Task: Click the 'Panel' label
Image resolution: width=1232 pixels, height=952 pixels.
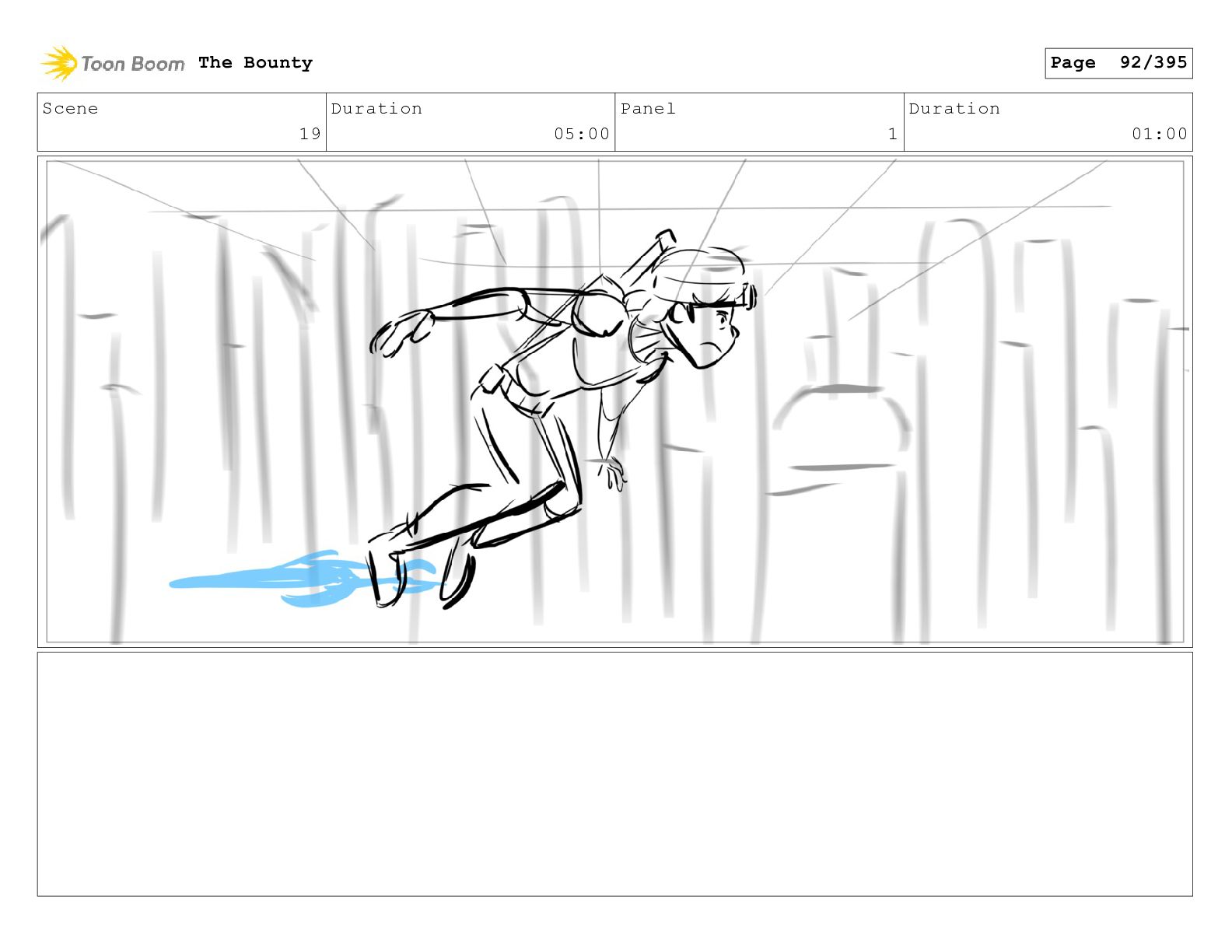Action: point(648,108)
